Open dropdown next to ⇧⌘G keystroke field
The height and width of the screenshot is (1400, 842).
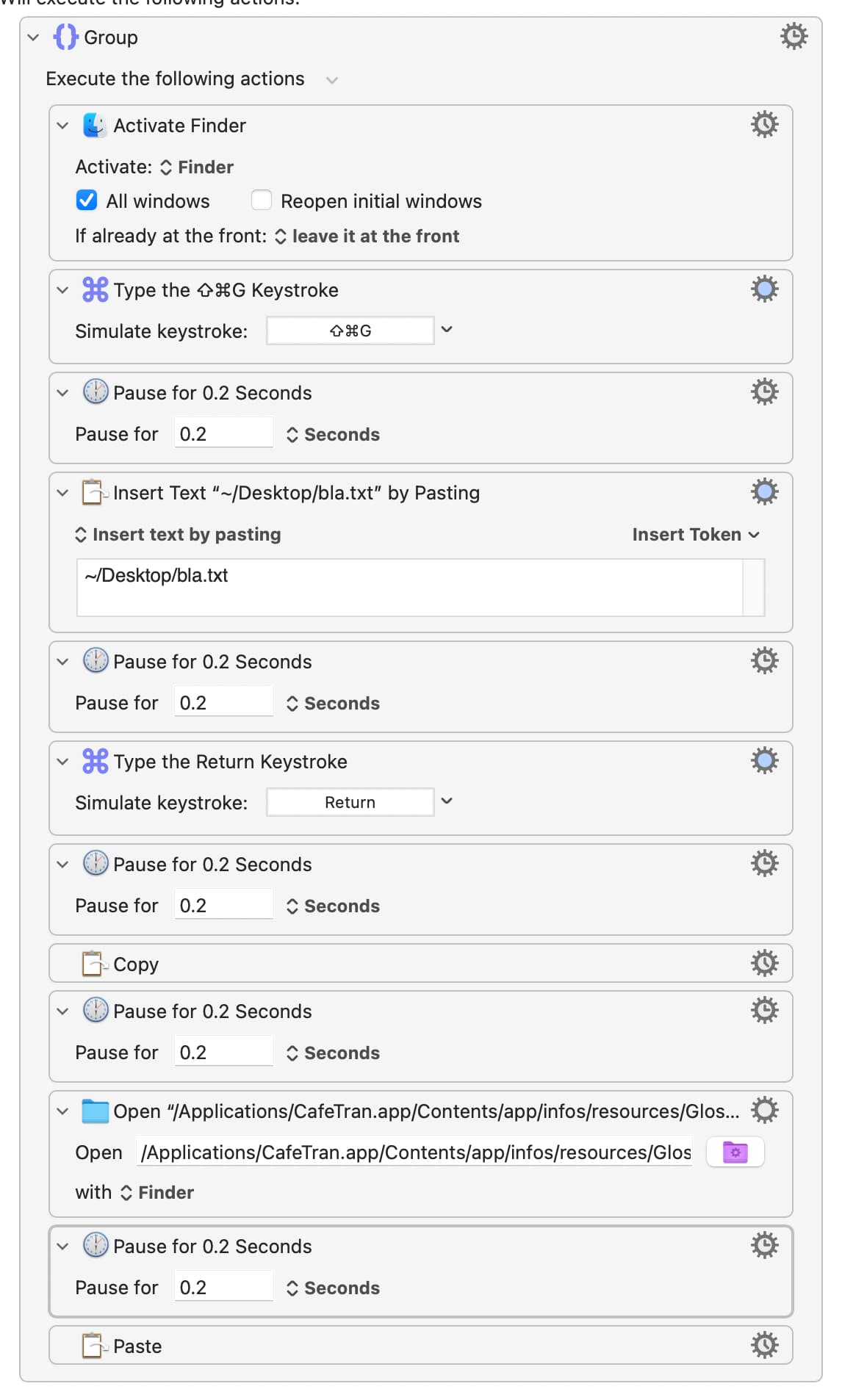(447, 330)
